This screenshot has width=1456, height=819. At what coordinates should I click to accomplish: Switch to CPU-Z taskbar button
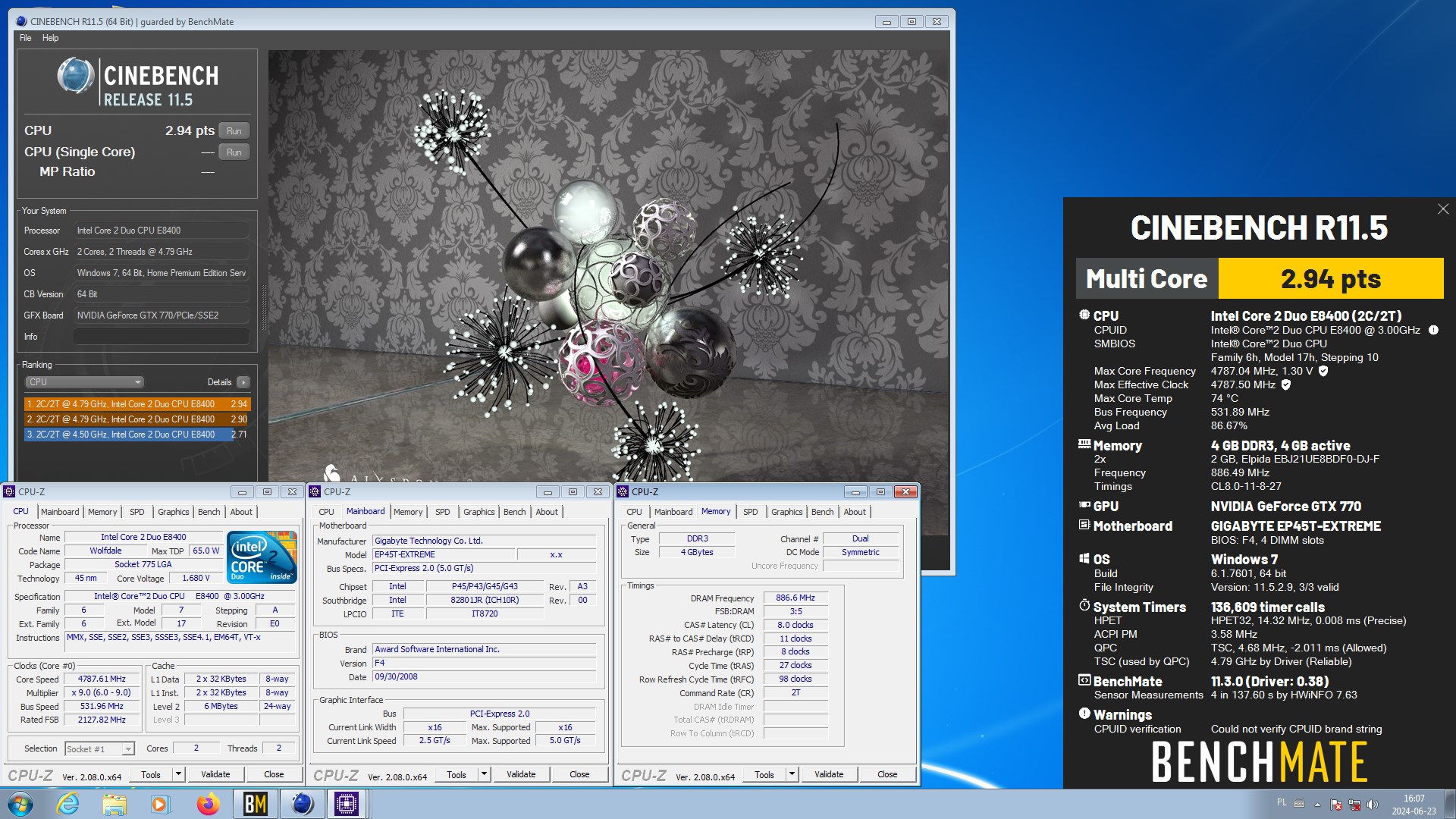click(347, 804)
